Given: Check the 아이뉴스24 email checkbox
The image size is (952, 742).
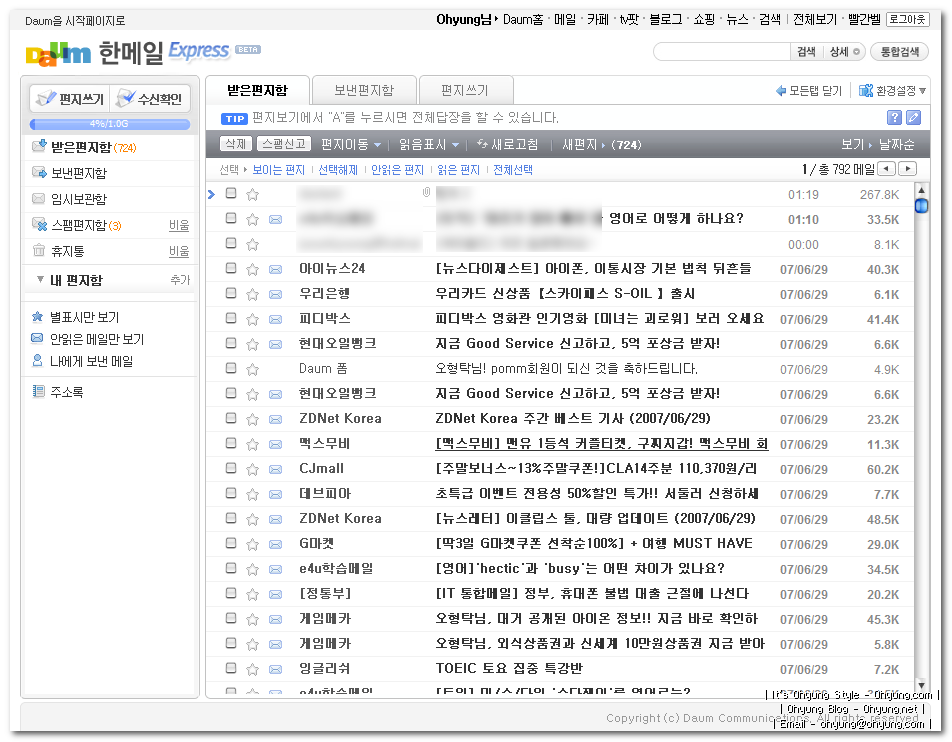Looking at the screenshot, I should coord(231,268).
